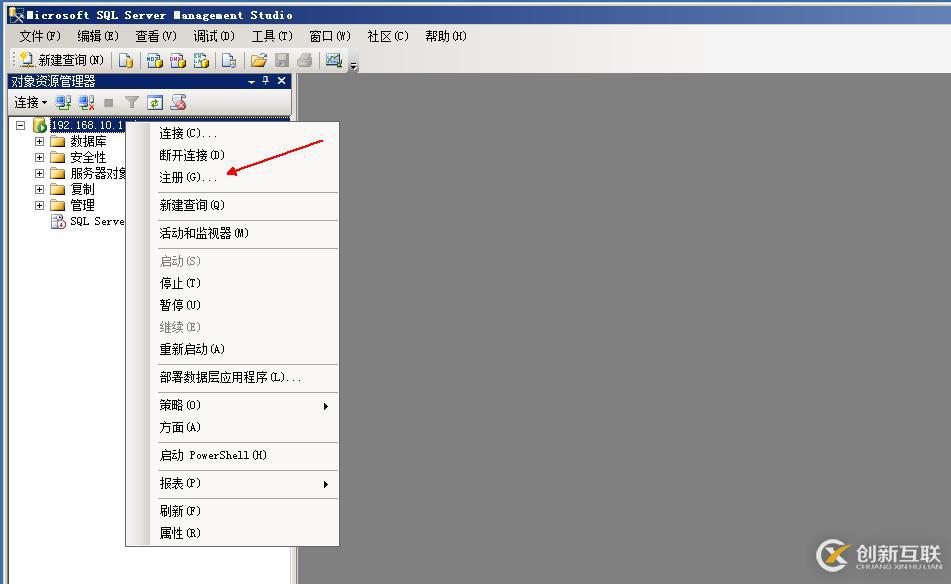Select the DMX query toolbar icon
Image resolution: width=951 pixels, height=584 pixels.
(x=177, y=60)
